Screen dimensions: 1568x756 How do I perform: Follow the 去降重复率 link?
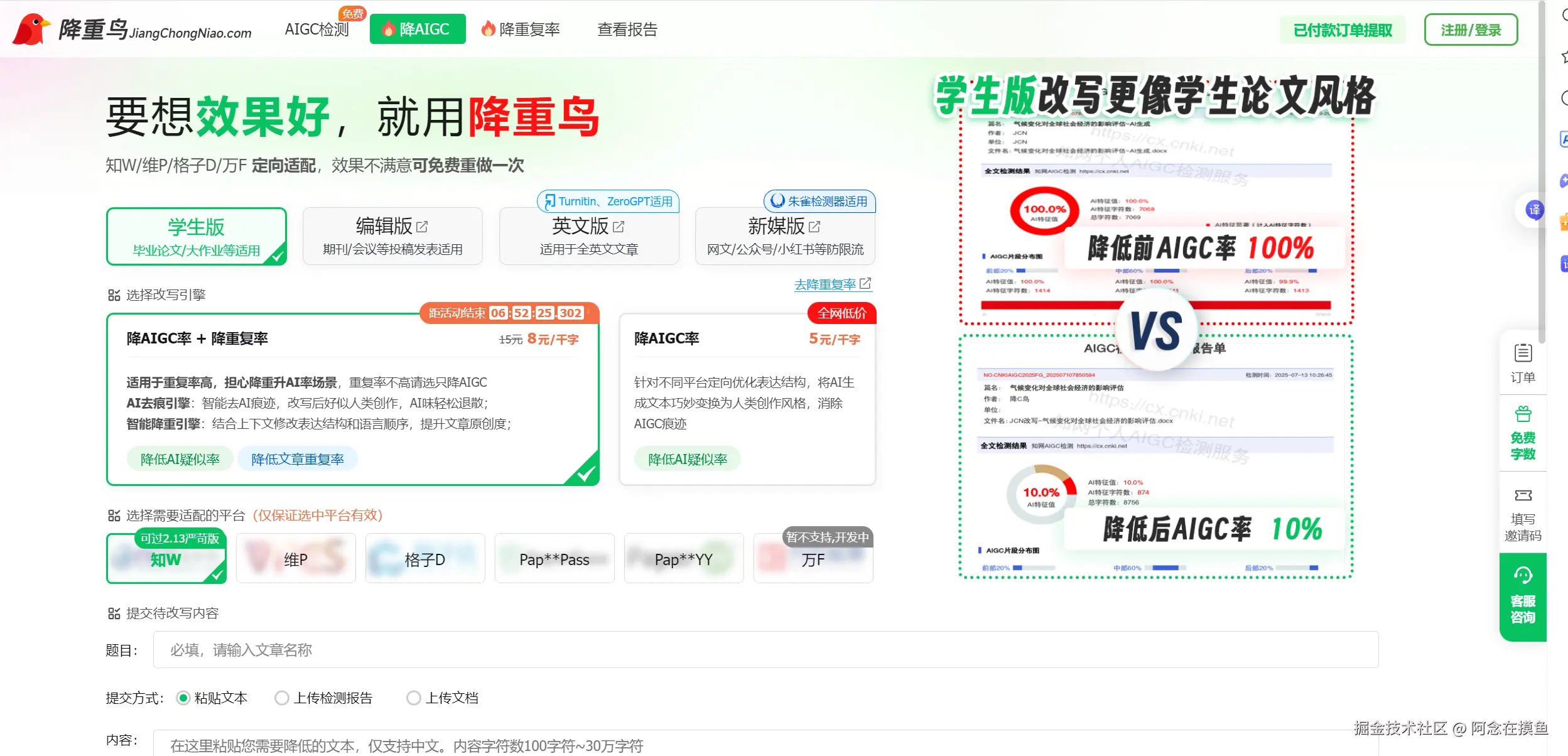(x=825, y=284)
